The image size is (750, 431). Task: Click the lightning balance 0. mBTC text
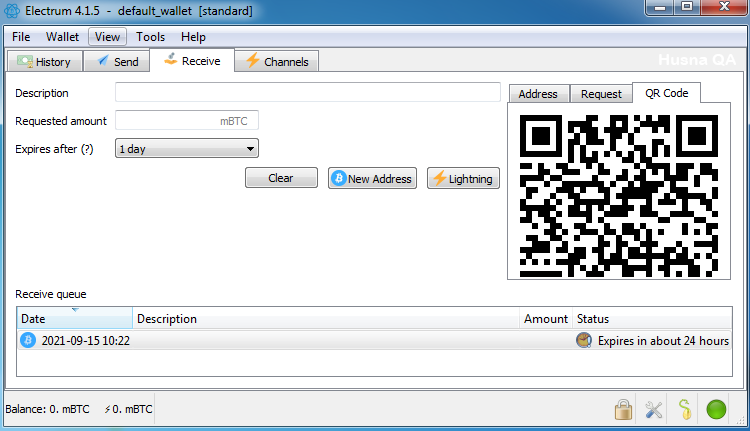(128, 409)
